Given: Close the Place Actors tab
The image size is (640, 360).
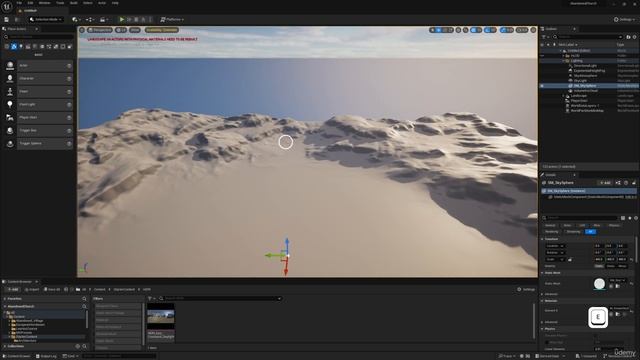Looking at the screenshot, I should 36,29.
